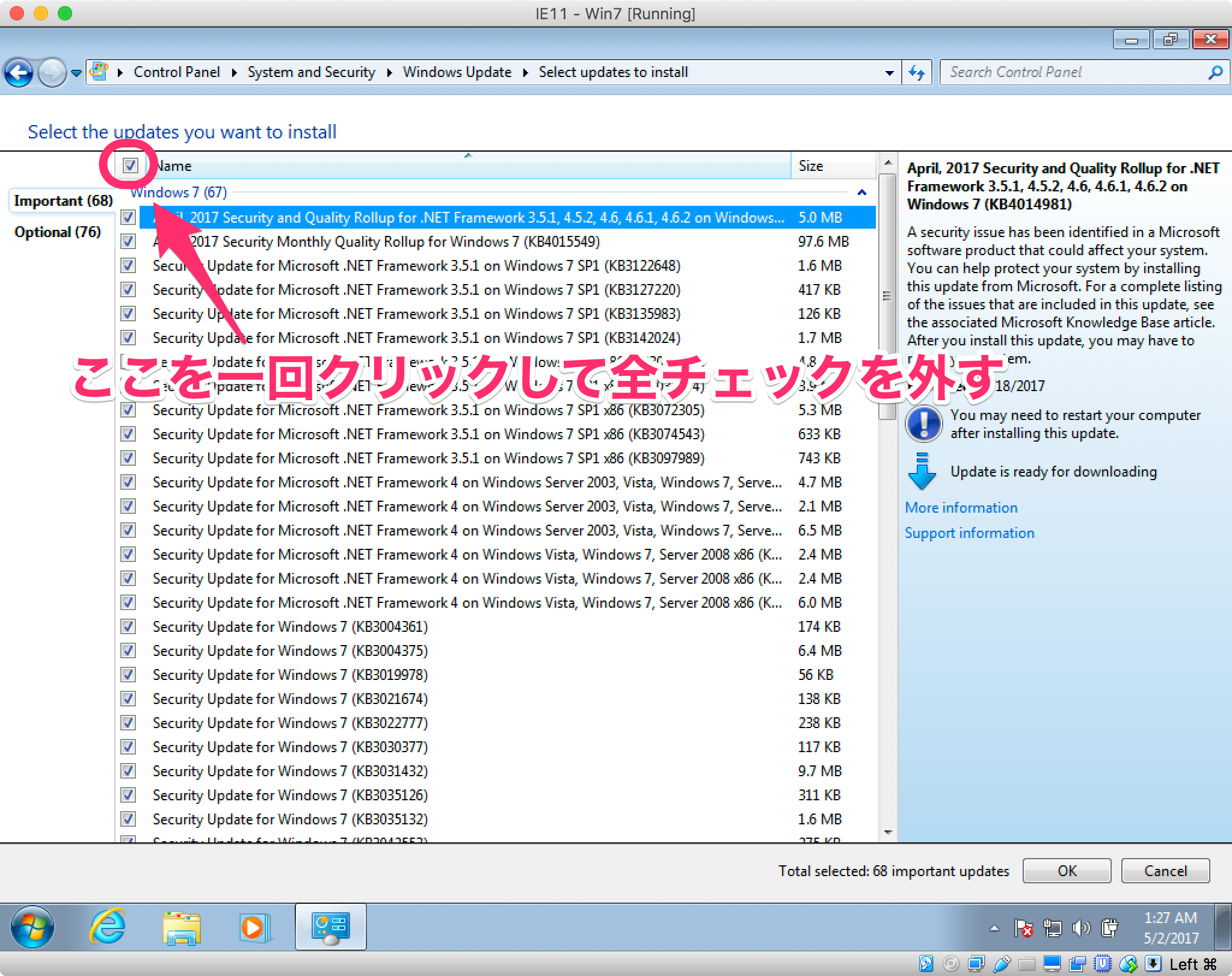The height and width of the screenshot is (976, 1232).
Task: Click the magnifier icon in Search Control Panel
Action: pos(1215,73)
